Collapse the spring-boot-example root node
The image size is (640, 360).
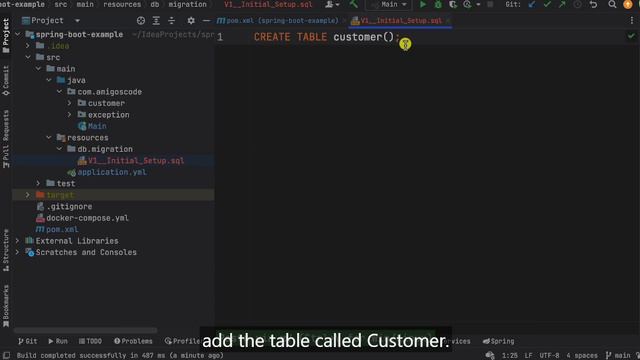18,34
